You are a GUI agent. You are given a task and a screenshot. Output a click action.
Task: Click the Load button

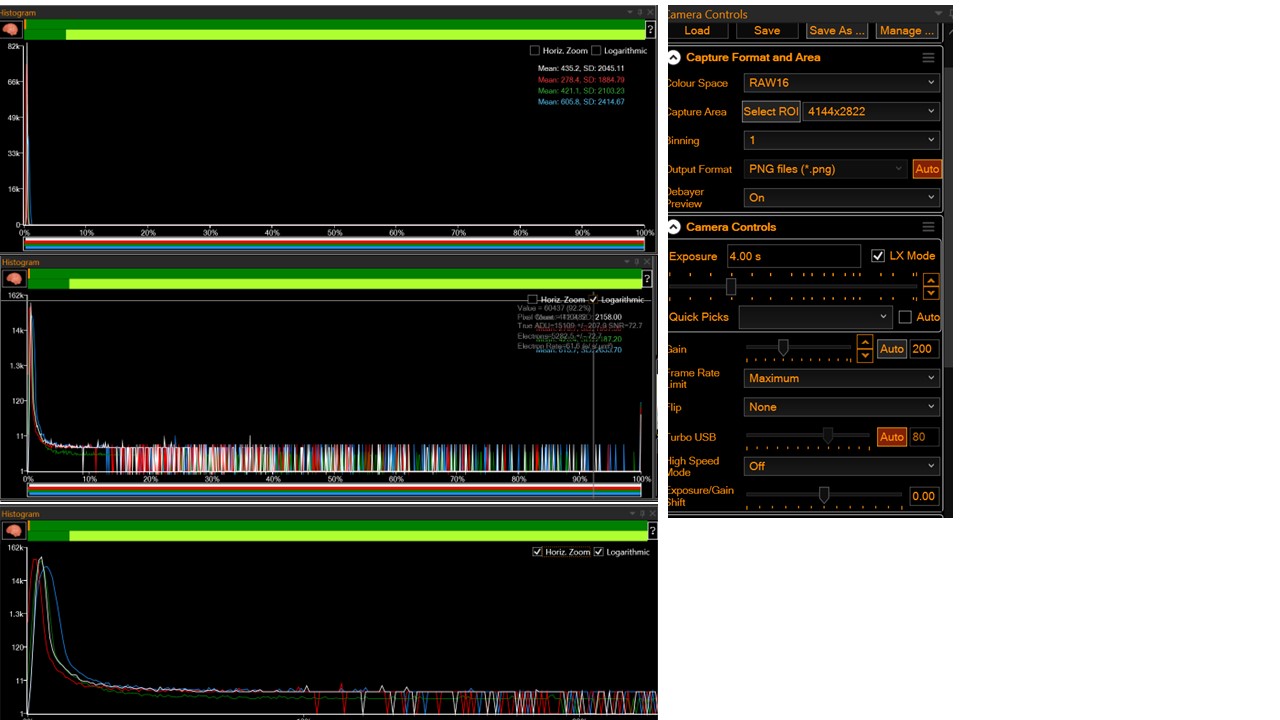click(697, 30)
